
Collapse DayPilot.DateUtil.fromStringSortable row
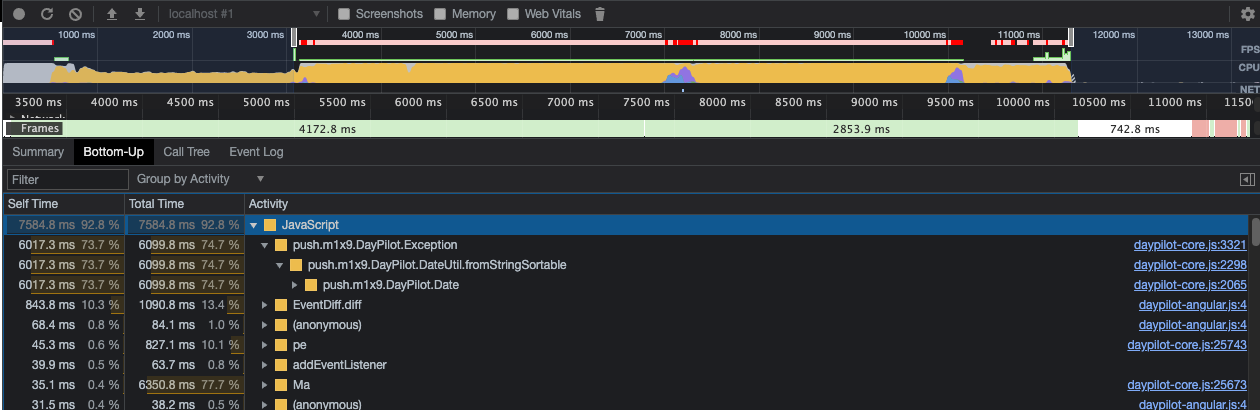[x=280, y=265]
